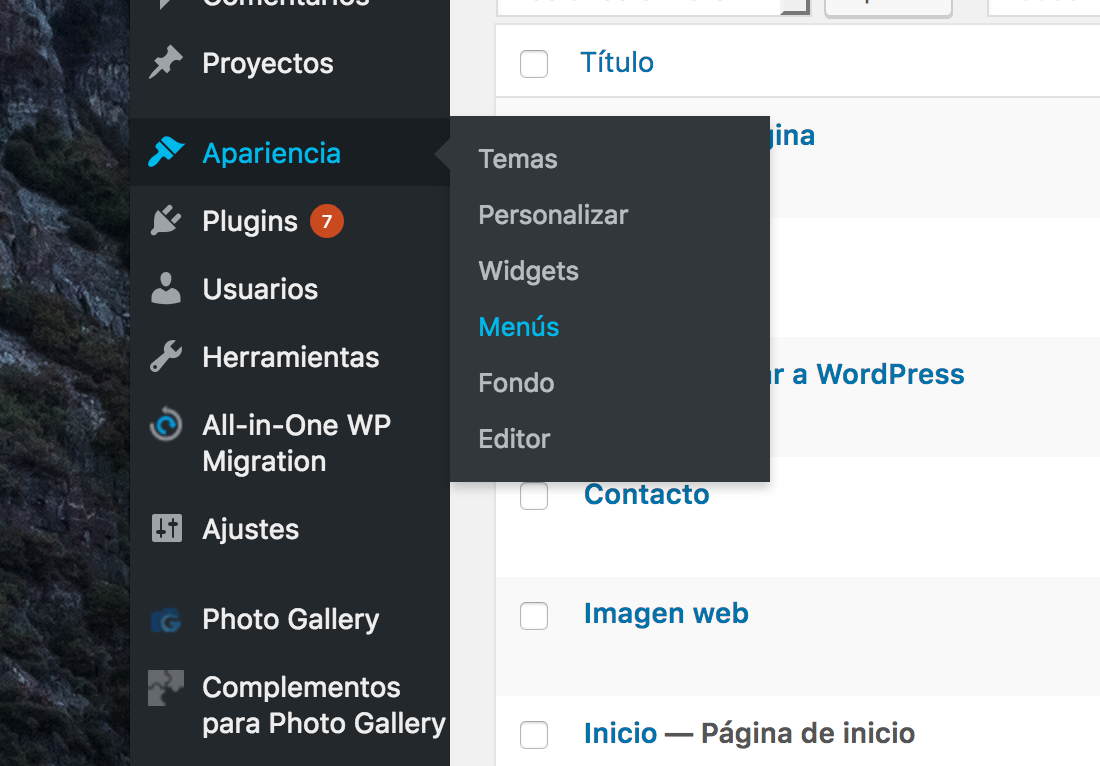The height and width of the screenshot is (766, 1100).
Task: Click the Photo Gallery icon
Action: (166, 620)
